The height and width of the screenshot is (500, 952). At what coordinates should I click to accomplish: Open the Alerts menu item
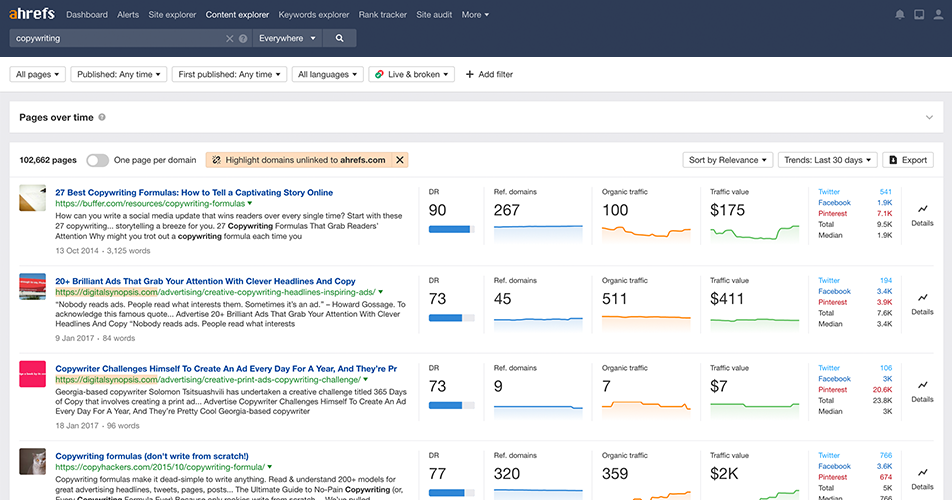pyautogui.click(x=128, y=15)
